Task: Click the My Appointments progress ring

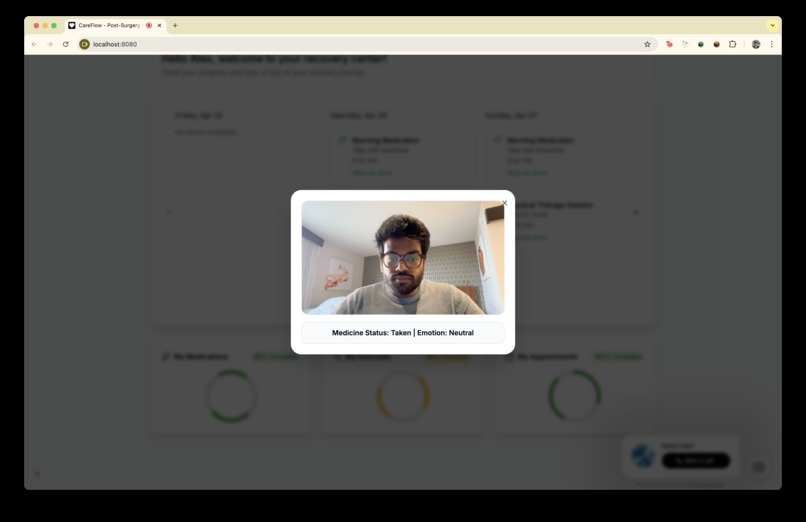Action: pyautogui.click(x=575, y=396)
